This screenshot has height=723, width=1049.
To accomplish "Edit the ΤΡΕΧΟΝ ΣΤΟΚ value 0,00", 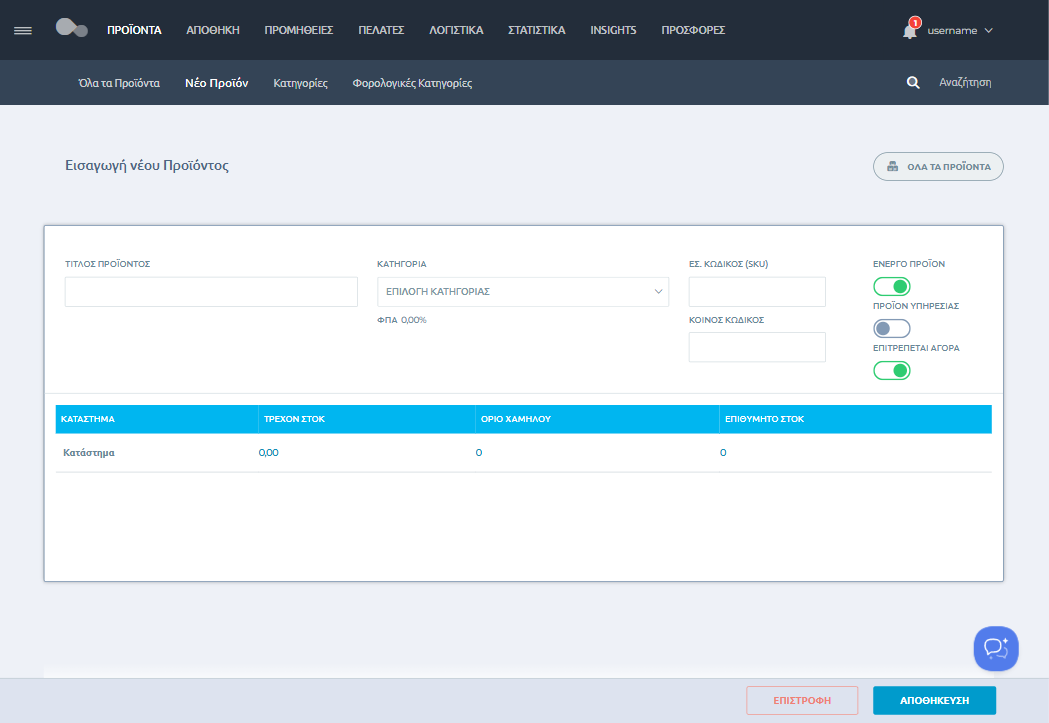I will coord(268,453).
